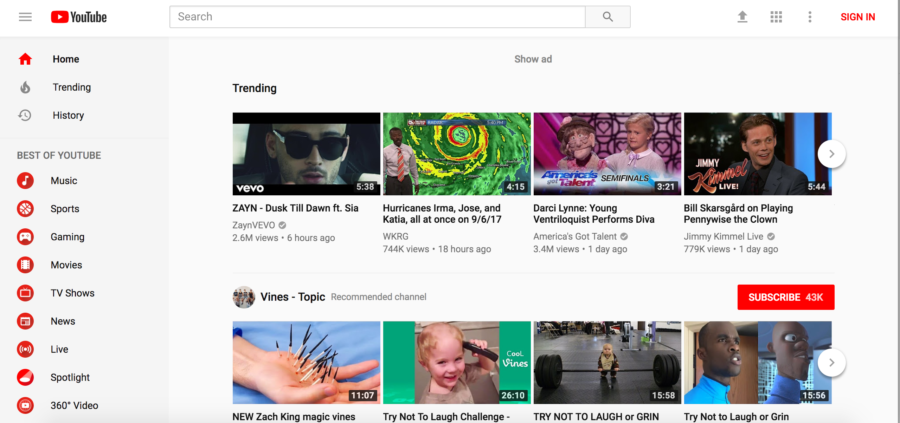Screen dimensions: 900x423
Task: Click Jimmy Kimmel Live verified badge
Action: click(771, 236)
